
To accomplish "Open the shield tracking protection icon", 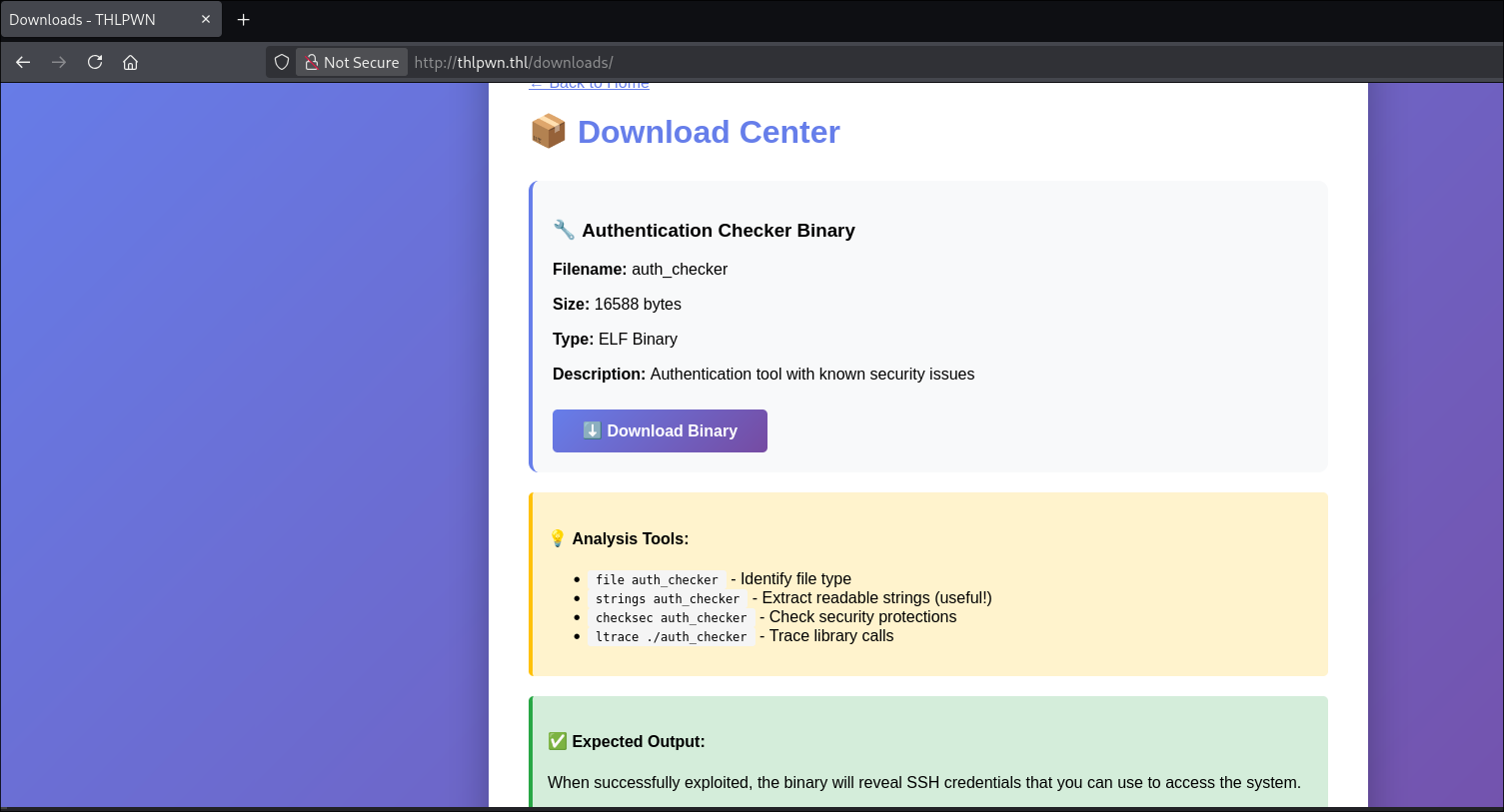I will [x=282, y=62].
